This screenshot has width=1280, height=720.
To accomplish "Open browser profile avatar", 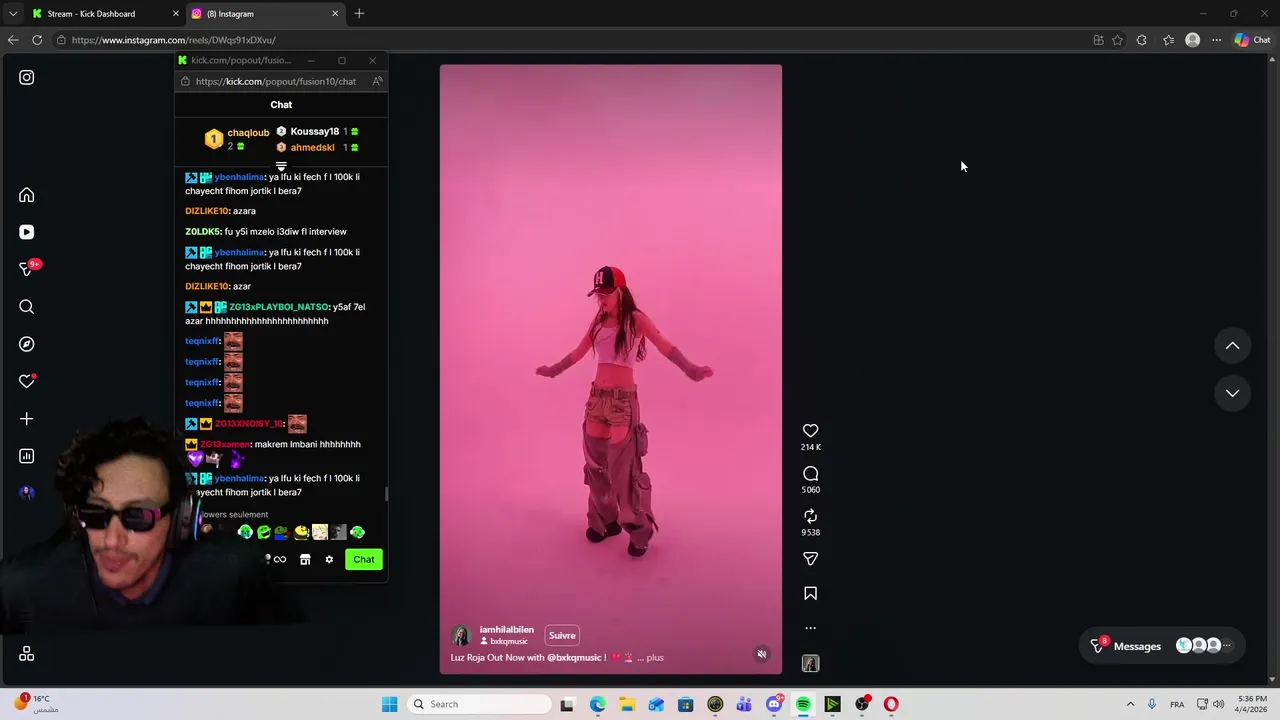I will coord(1192,40).
